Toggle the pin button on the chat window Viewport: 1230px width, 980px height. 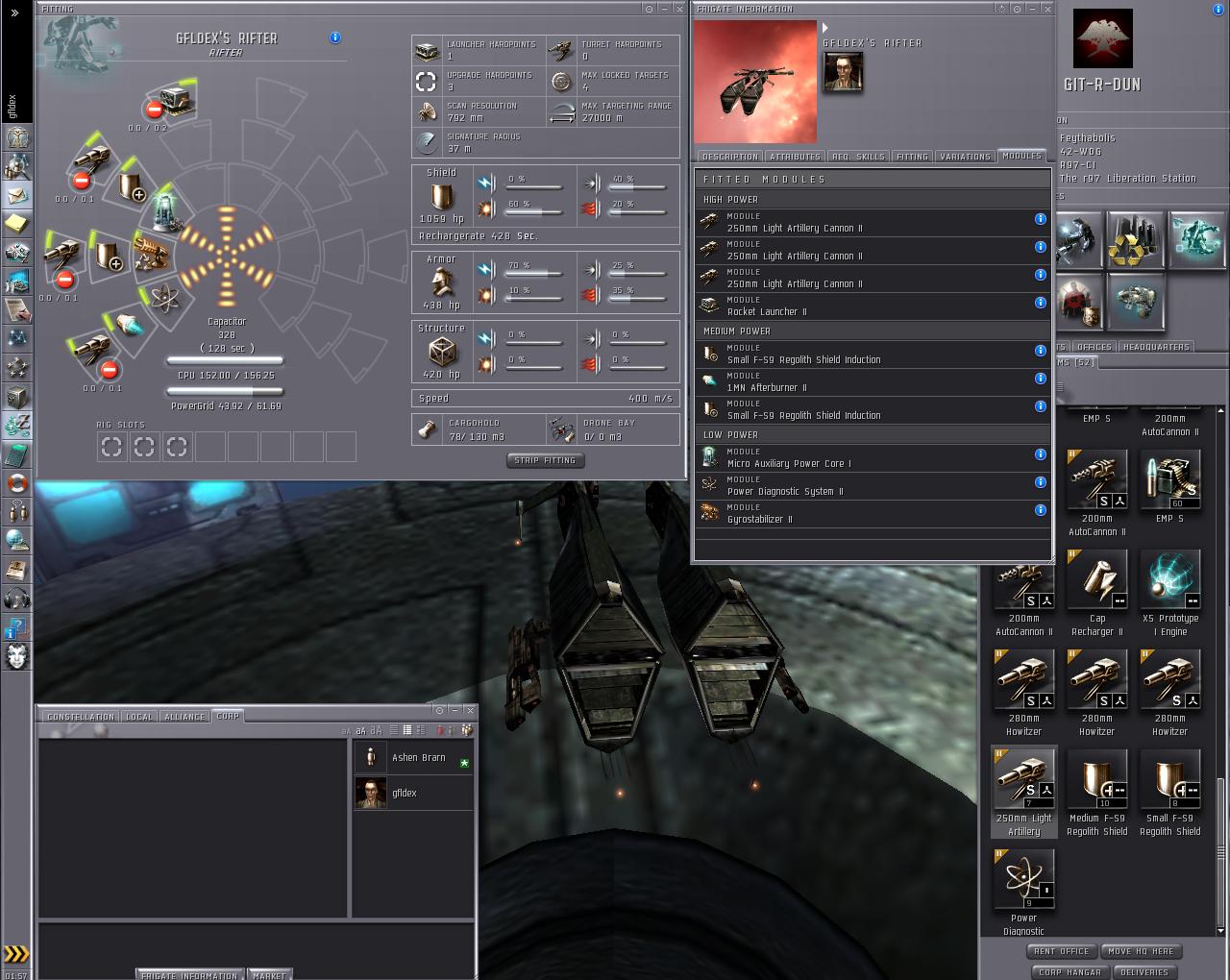438,710
